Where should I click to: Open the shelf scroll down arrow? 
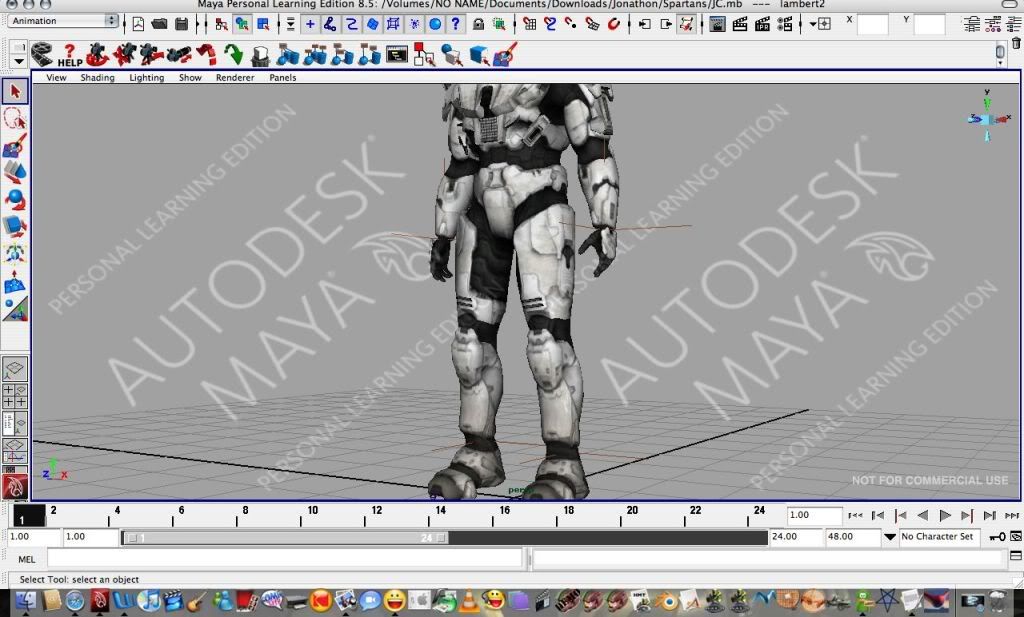point(1000,63)
